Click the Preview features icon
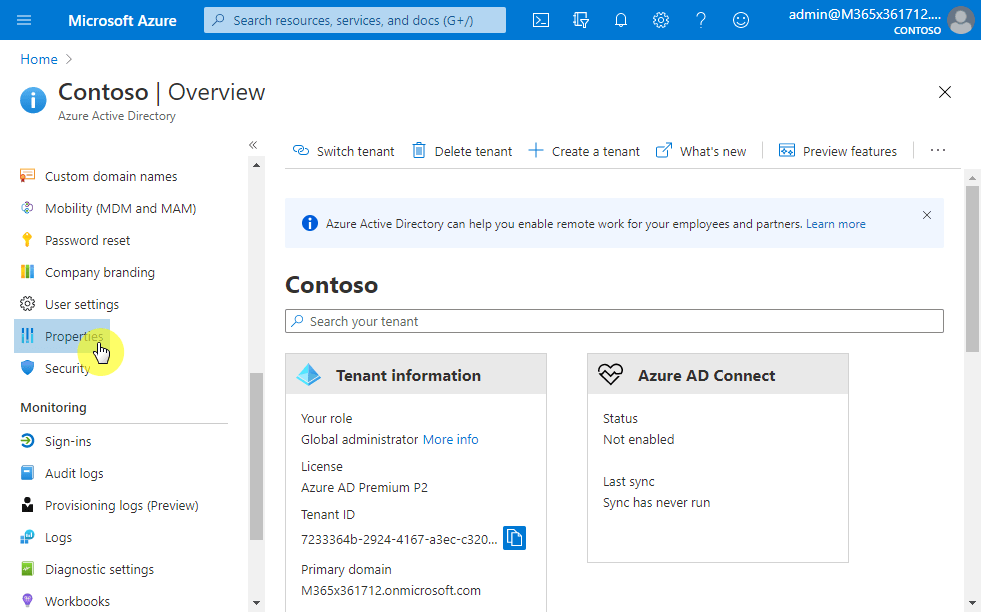981x612 pixels. [x=786, y=151]
